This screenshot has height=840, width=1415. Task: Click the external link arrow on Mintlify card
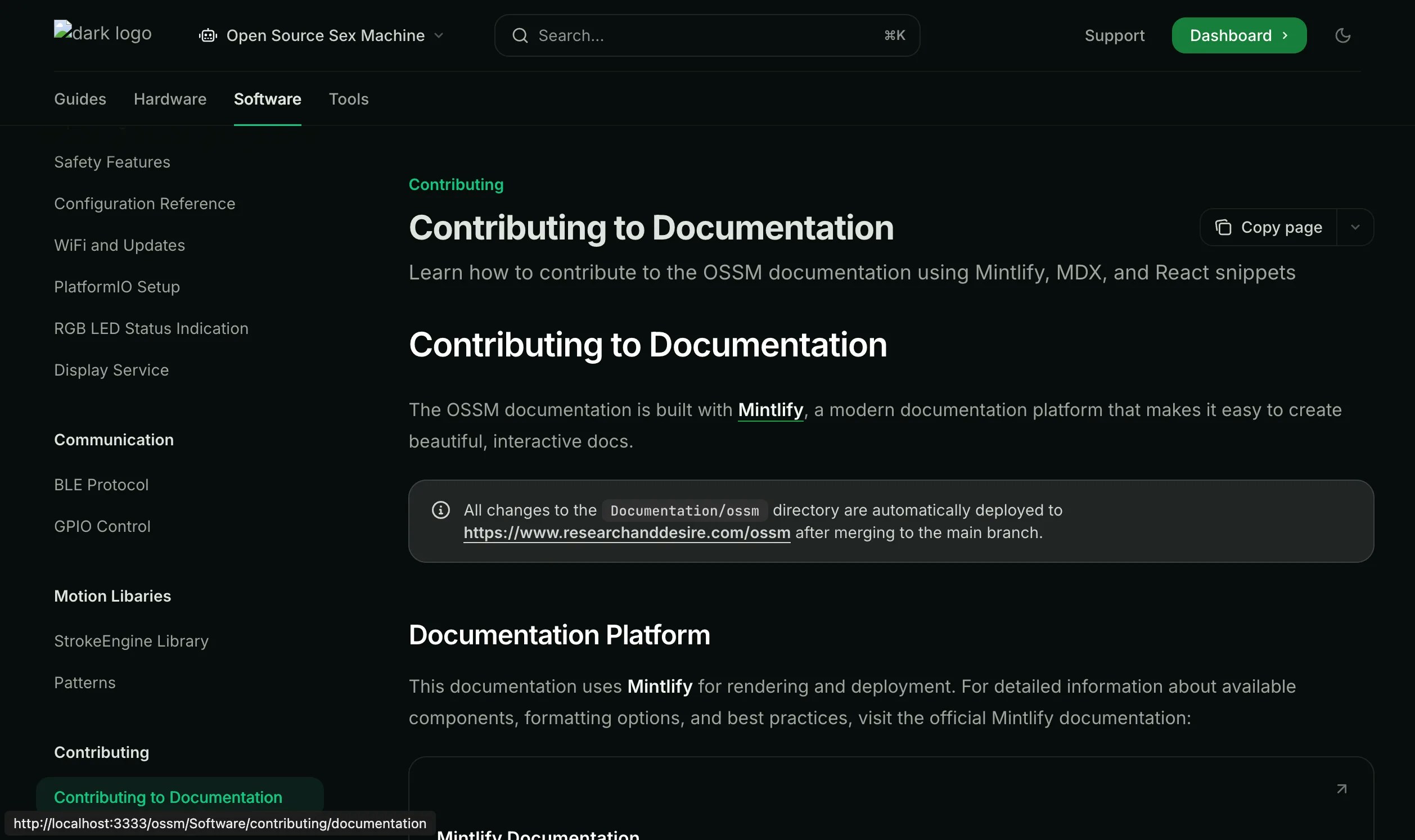[1342, 788]
